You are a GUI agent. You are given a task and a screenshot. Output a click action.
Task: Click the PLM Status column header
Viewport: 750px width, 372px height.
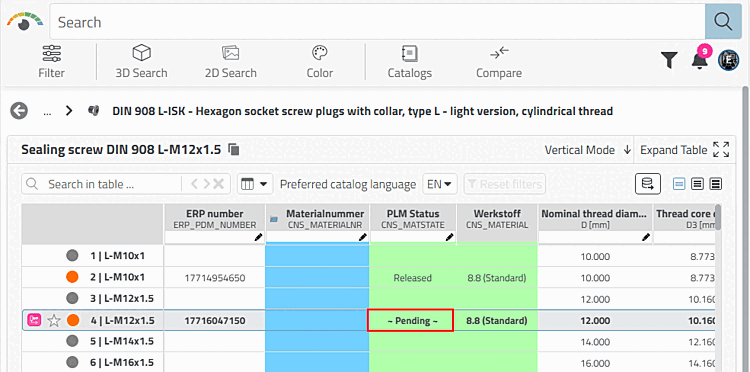[413, 219]
